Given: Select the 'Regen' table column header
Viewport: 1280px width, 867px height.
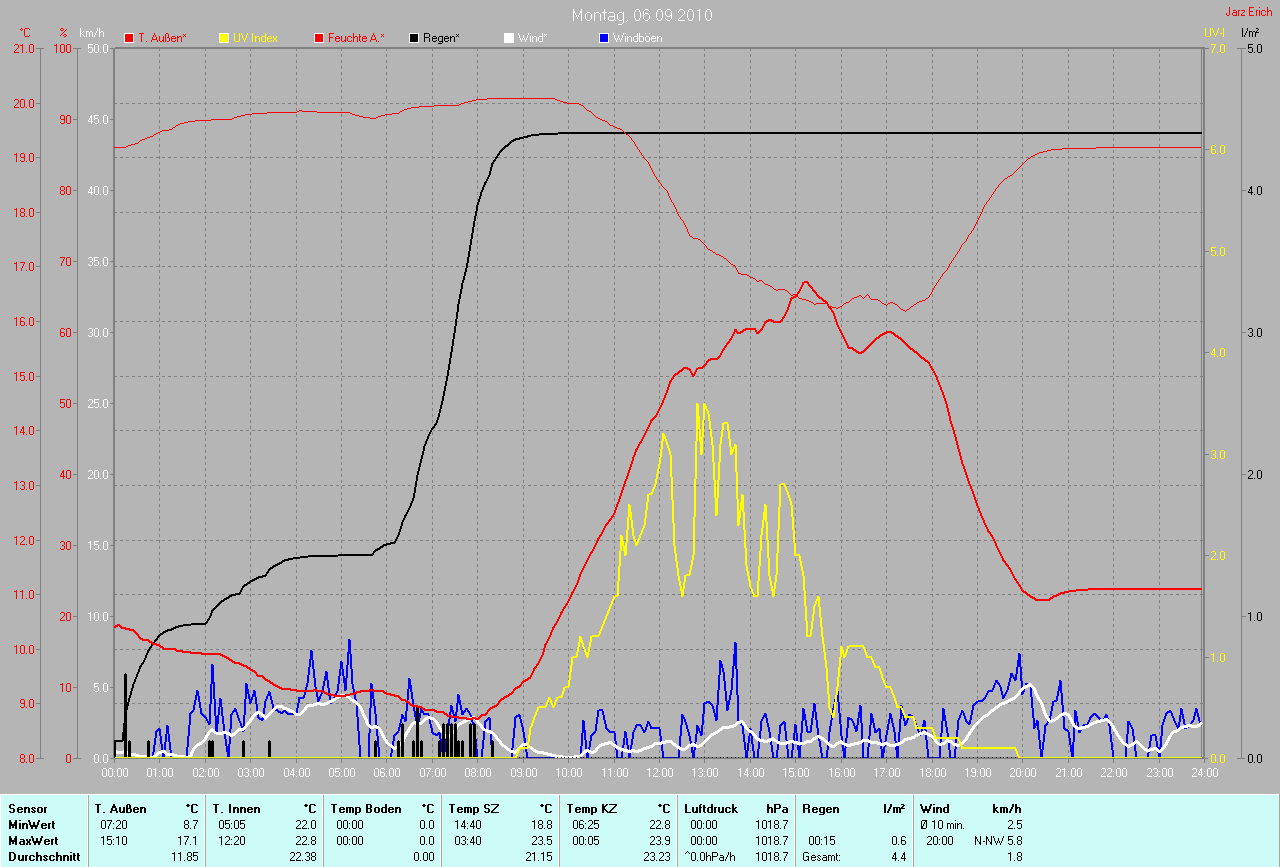Looking at the screenshot, I should 821,808.
